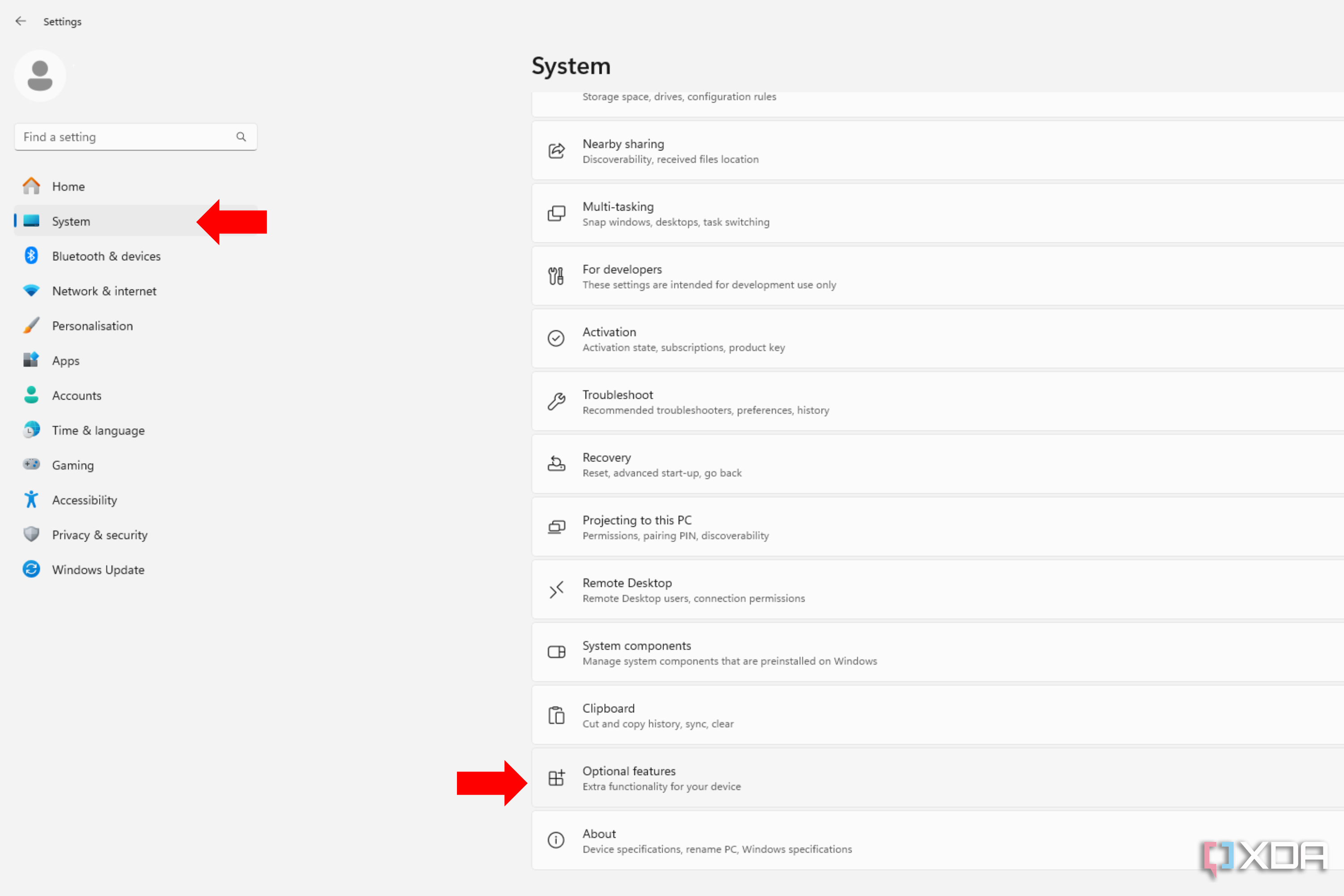The image size is (1344, 896).
Task: Select the Bluetooth & devices icon
Action: pyautogui.click(x=31, y=255)
